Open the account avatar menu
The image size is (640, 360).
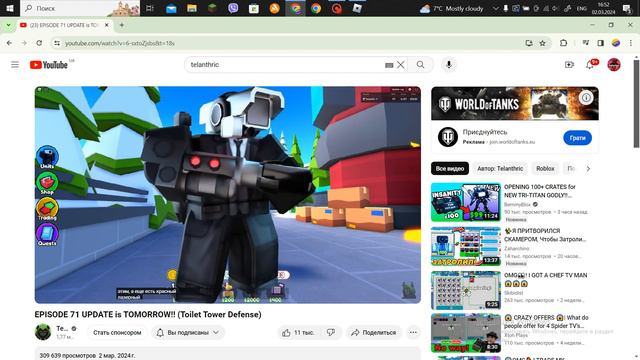pyautogui.click(x=614, y=64)
